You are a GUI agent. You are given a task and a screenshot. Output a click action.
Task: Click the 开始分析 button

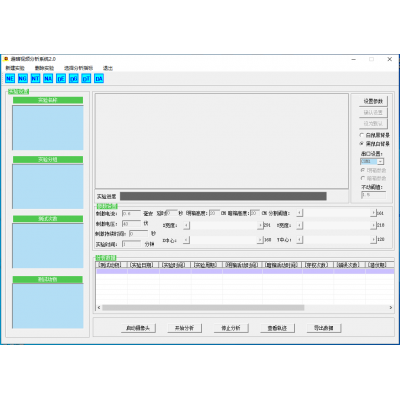[184, 328]
